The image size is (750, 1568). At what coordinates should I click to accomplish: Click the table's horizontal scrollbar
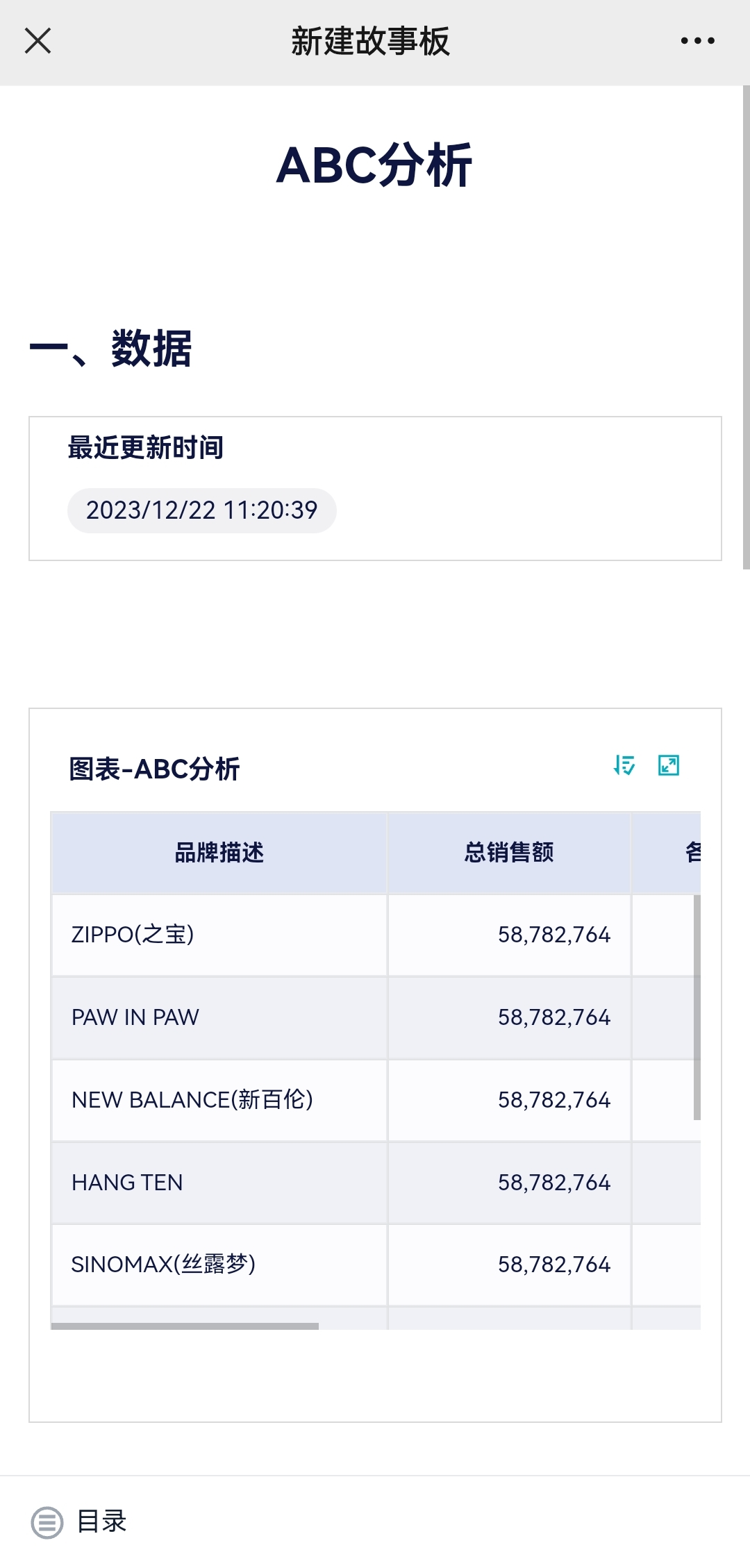point(185,1326)
